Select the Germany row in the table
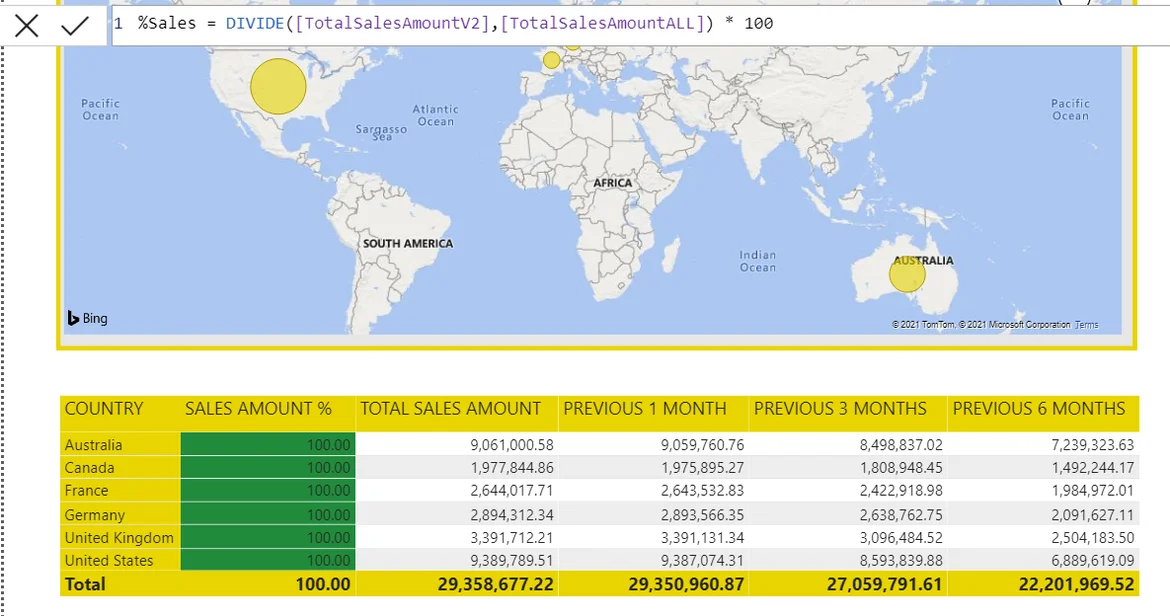Image resolution: width=1170 pixels, height=616 pixels. click(95, 515)
